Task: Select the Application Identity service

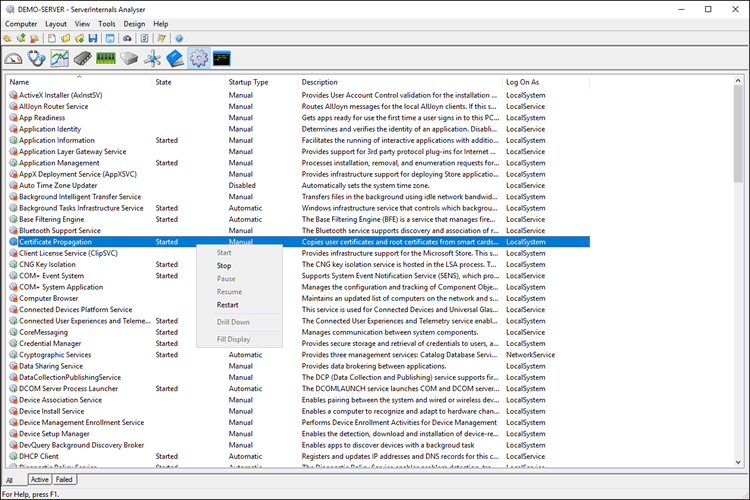Action: [x=299, y=129]
